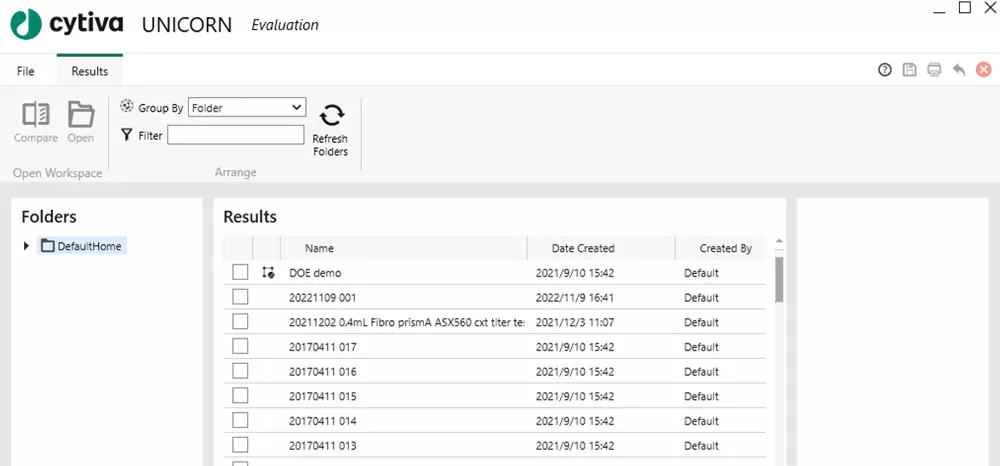Click the Compare workspace icon
The height and width of the screenshot is (466, 1000).
pyautogui.click(x=36, y=114)
